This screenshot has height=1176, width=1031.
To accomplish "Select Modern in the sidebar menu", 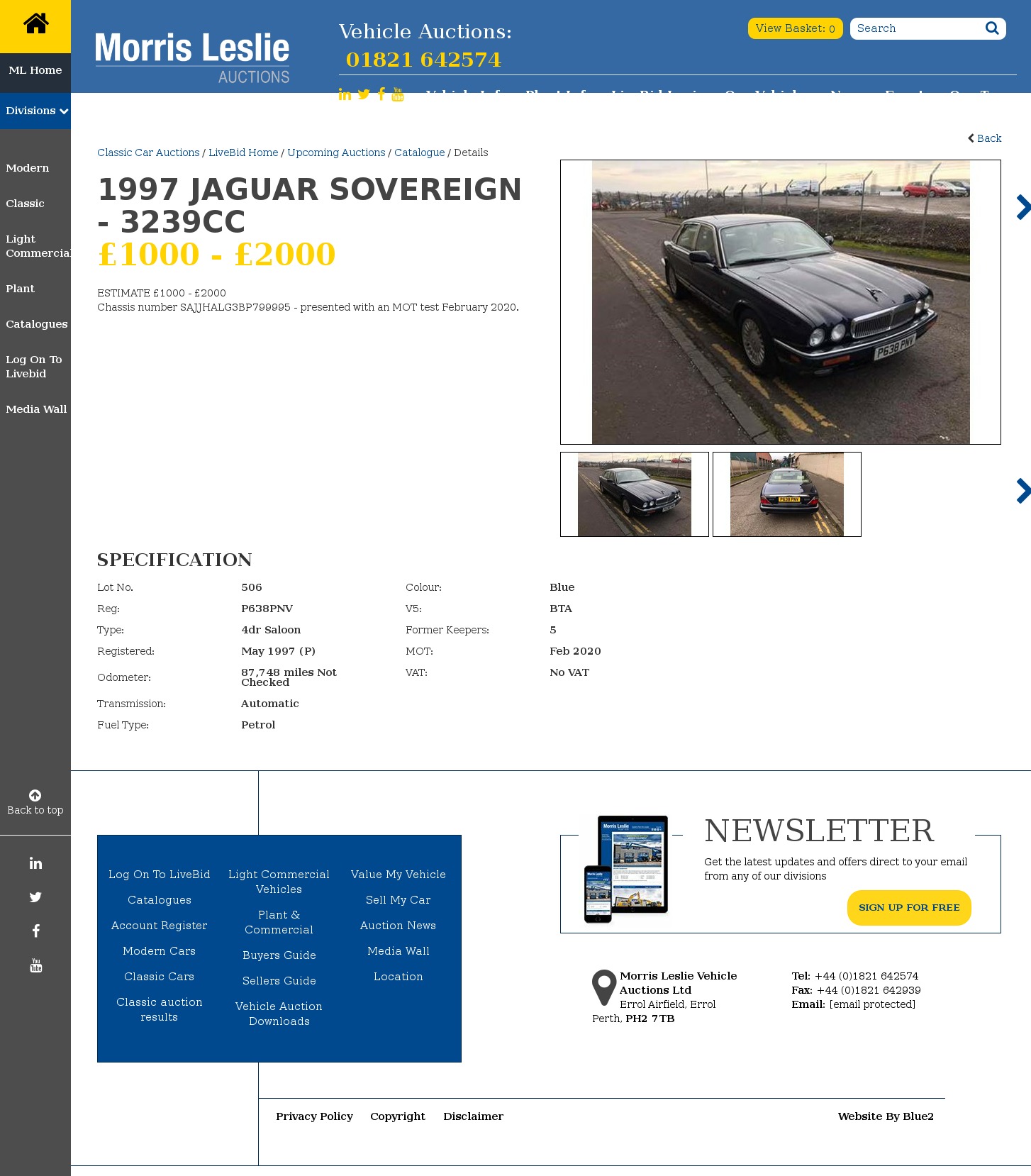I will coord(28,168).
